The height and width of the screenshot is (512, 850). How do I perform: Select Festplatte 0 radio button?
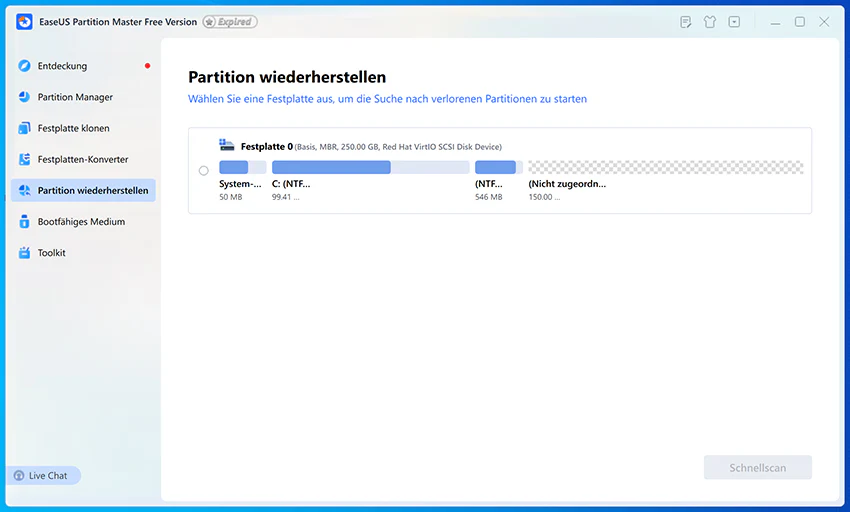pyautogui.click(x=203, y=170)
